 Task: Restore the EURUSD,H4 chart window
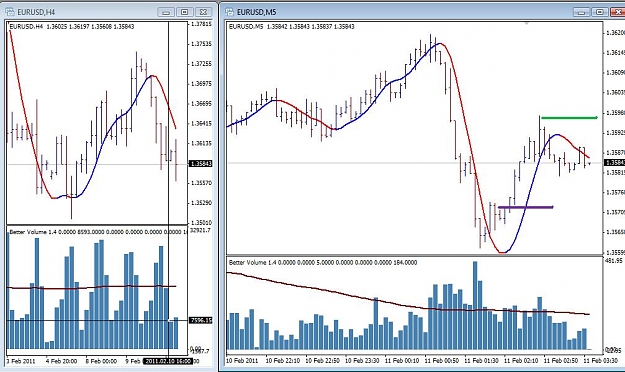[184, 12]
